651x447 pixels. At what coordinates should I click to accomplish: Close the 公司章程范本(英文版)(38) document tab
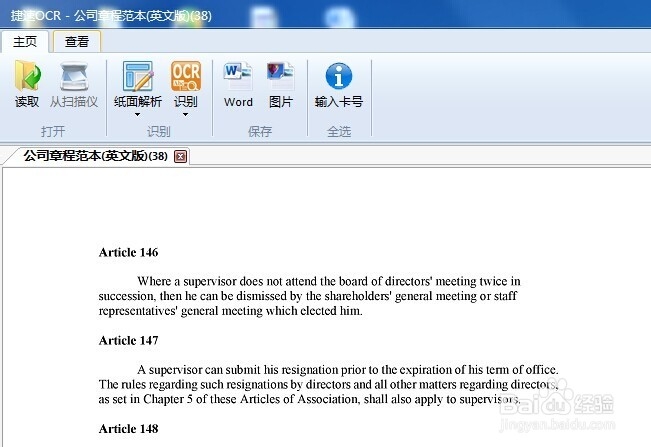click(181, 156)
